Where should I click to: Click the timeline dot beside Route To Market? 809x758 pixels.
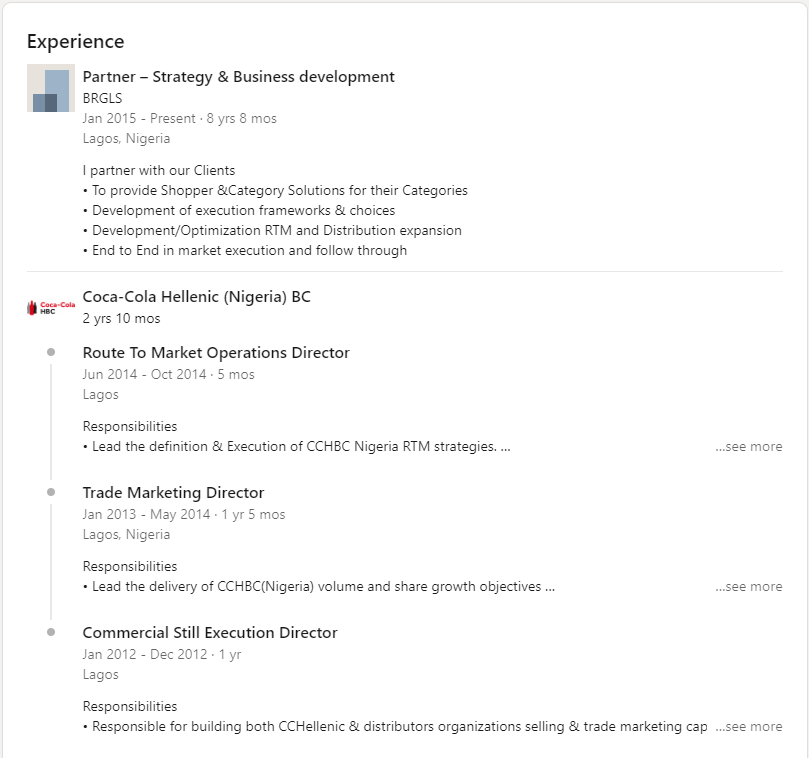[x=51, y=352]
